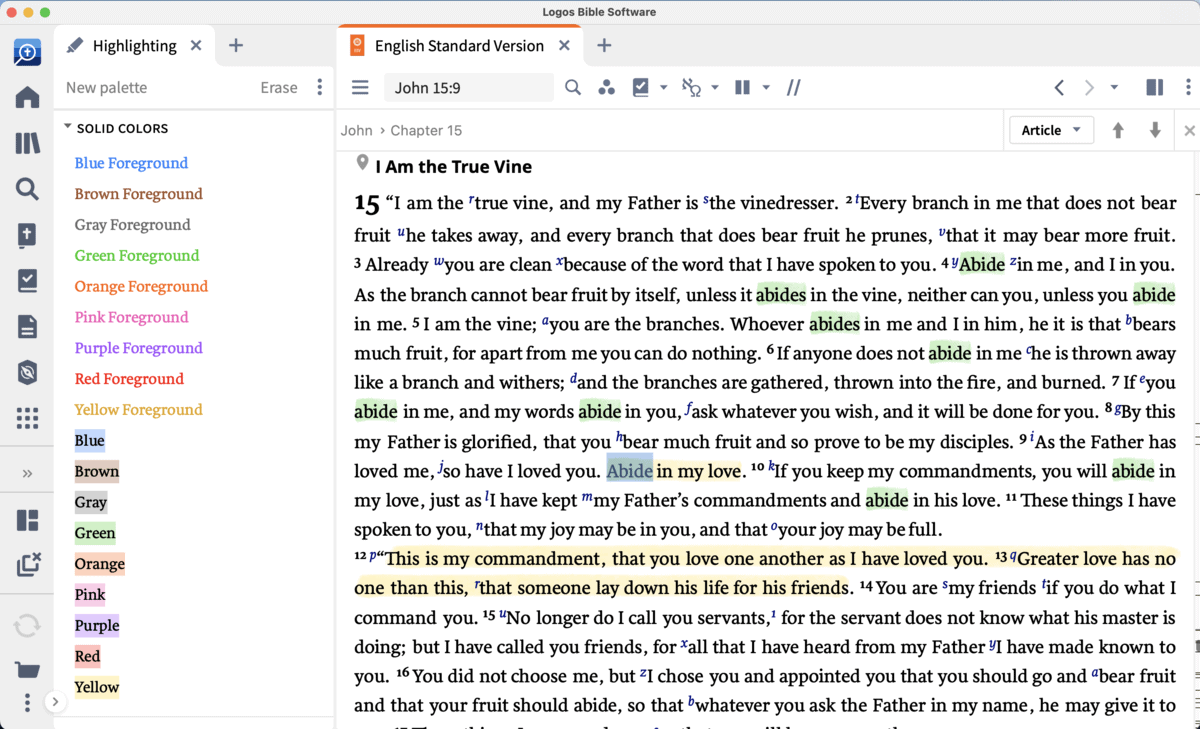
Task: Click the Home icon in the sidebar
Action: (x=27, y=97)
